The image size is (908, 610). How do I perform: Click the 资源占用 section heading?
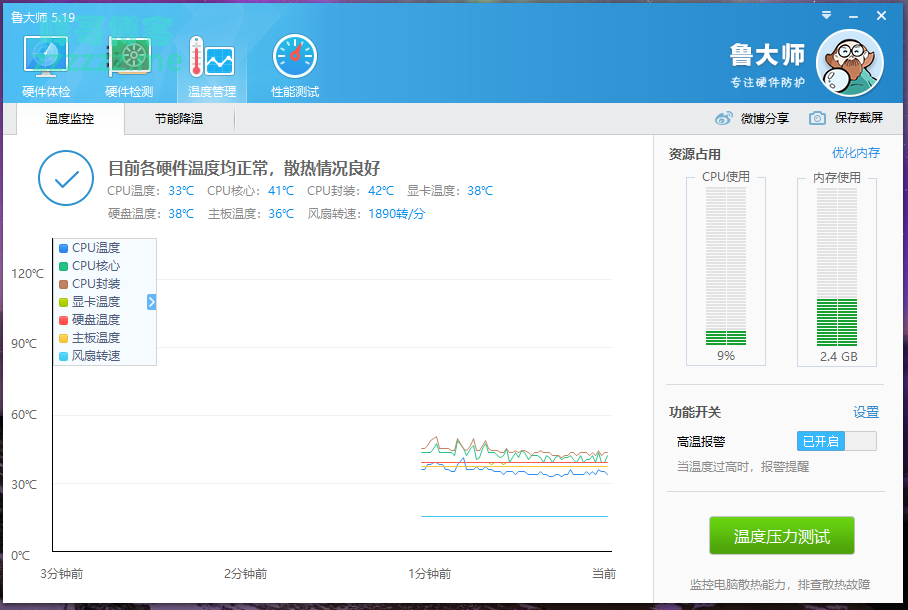tap(694, 154)
